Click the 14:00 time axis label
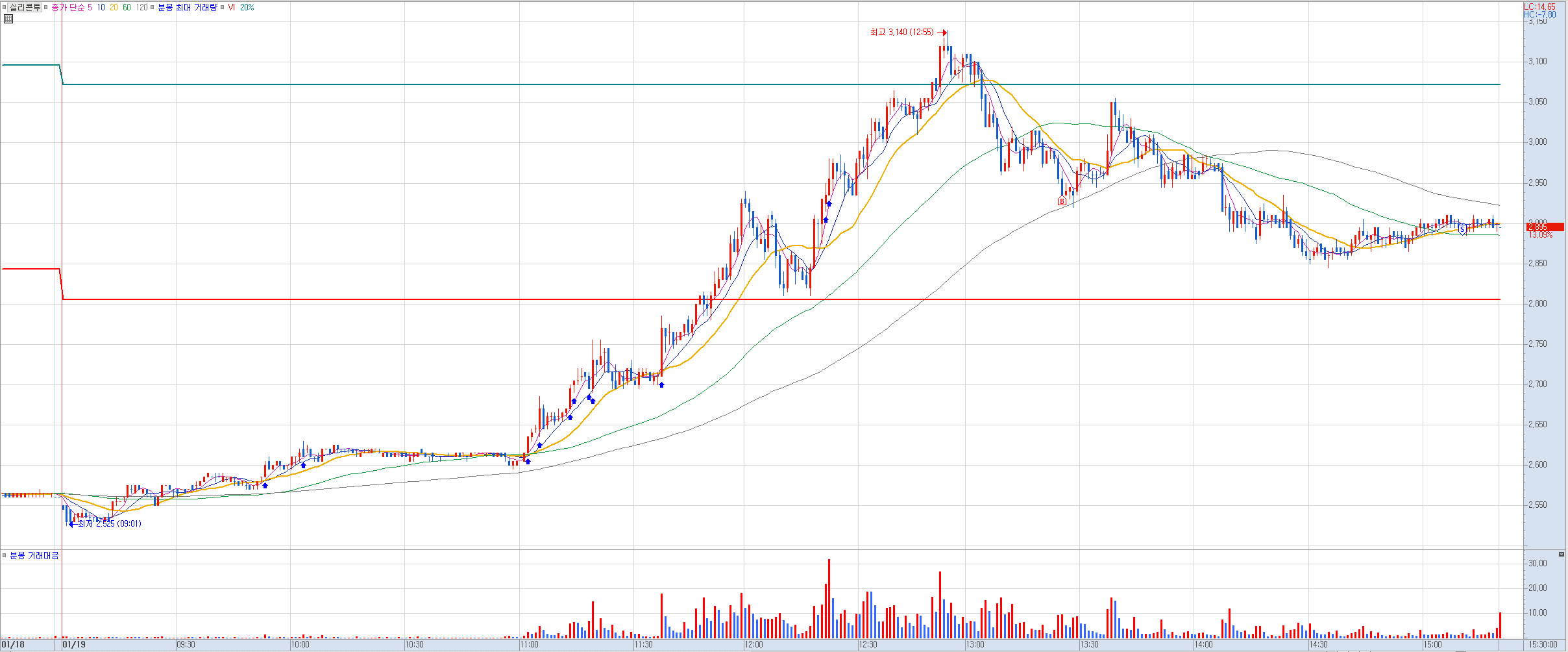 pyautogui.click(x=1203, y=645)
